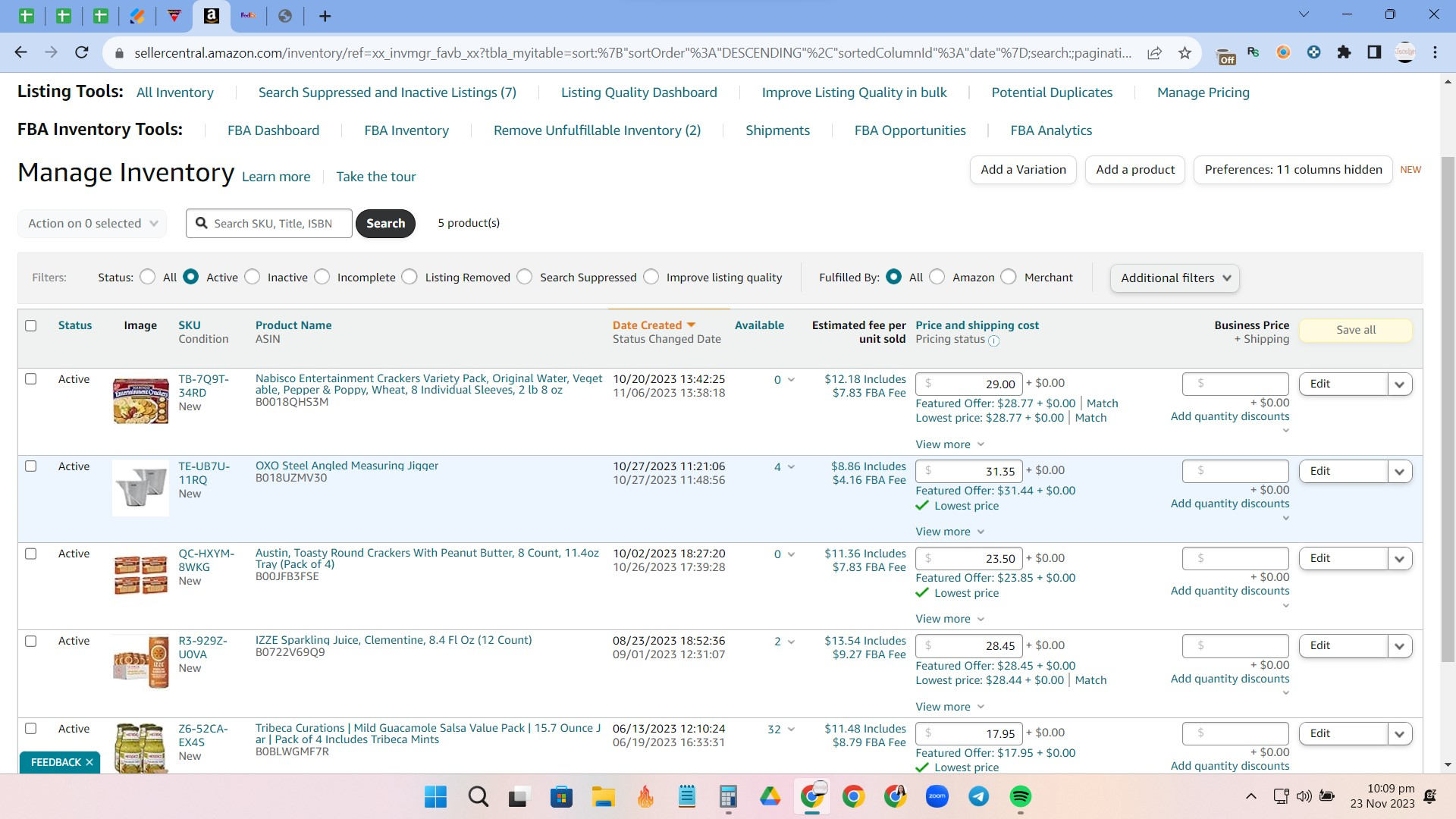
Task: Select Fulfilled By Merchant radio
Action: [1009, 277]
